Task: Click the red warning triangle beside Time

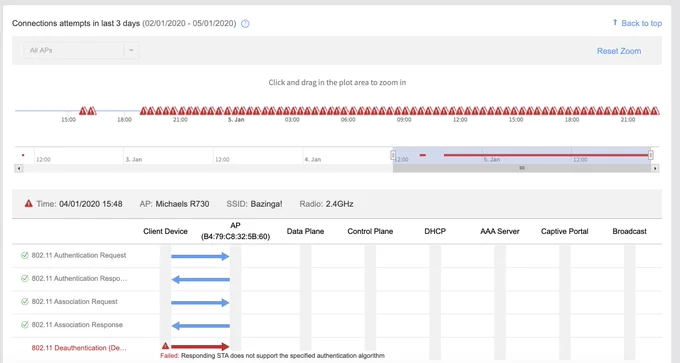Action: (x=29, y=203)
